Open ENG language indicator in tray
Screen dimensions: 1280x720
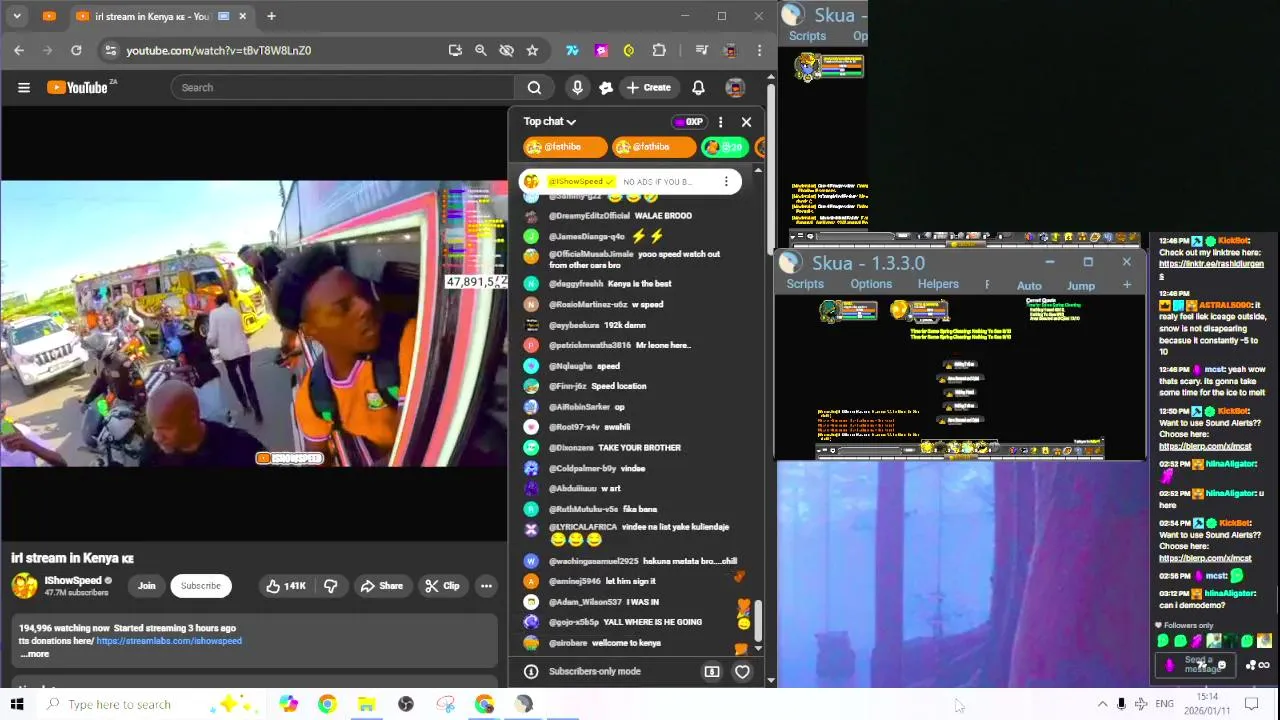pos(1164,704)
